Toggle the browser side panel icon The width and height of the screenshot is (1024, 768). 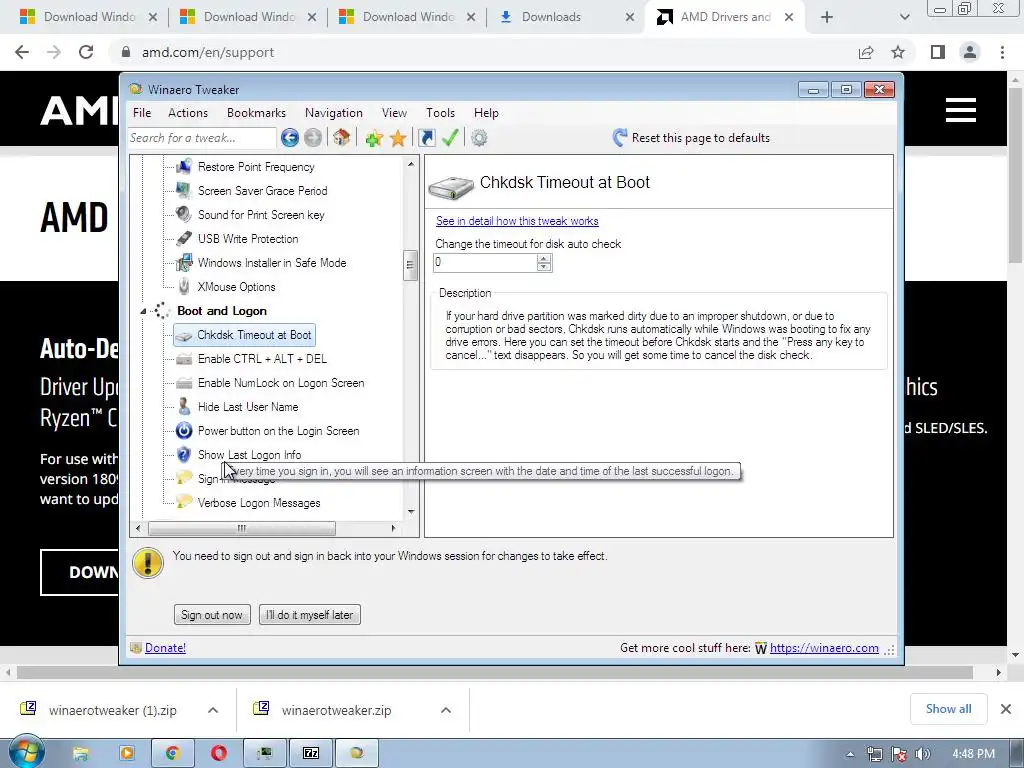point(938,52)
